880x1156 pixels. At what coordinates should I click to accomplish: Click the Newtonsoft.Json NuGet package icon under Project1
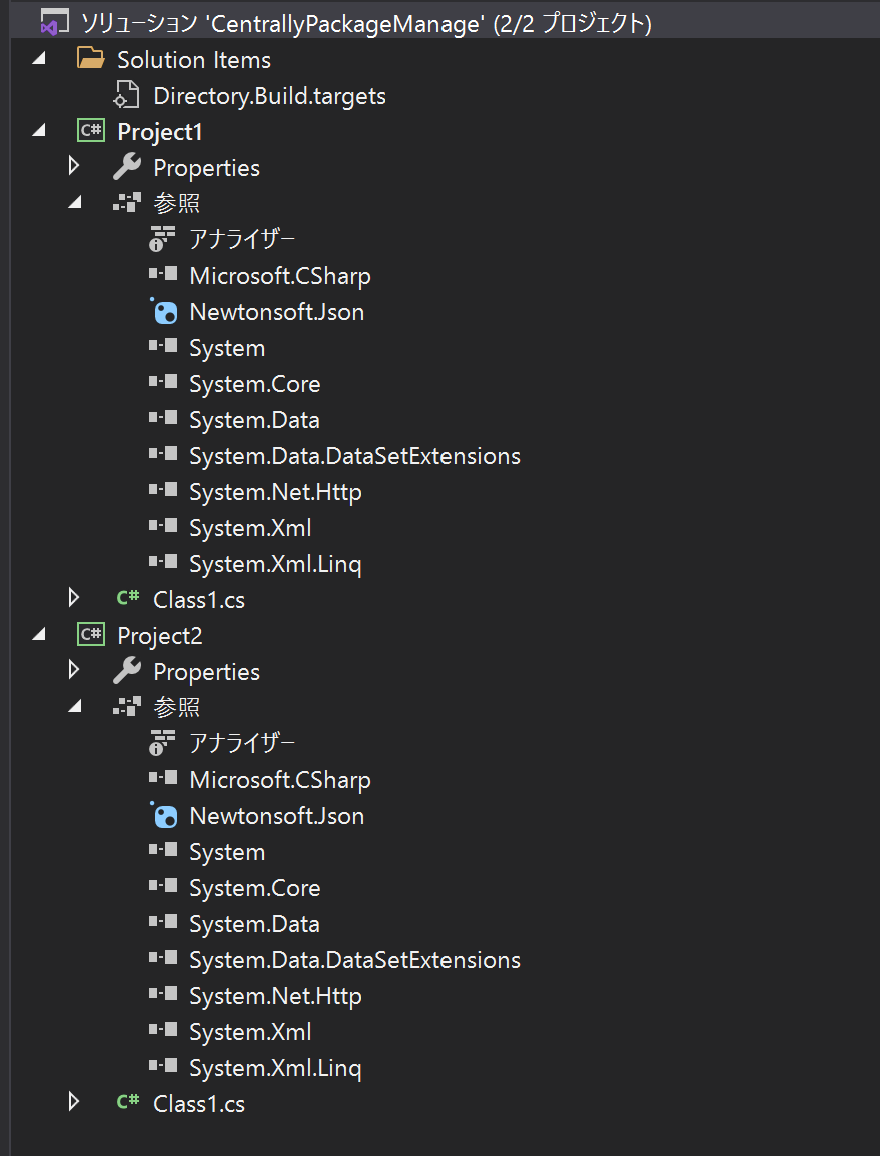[165, 312]
